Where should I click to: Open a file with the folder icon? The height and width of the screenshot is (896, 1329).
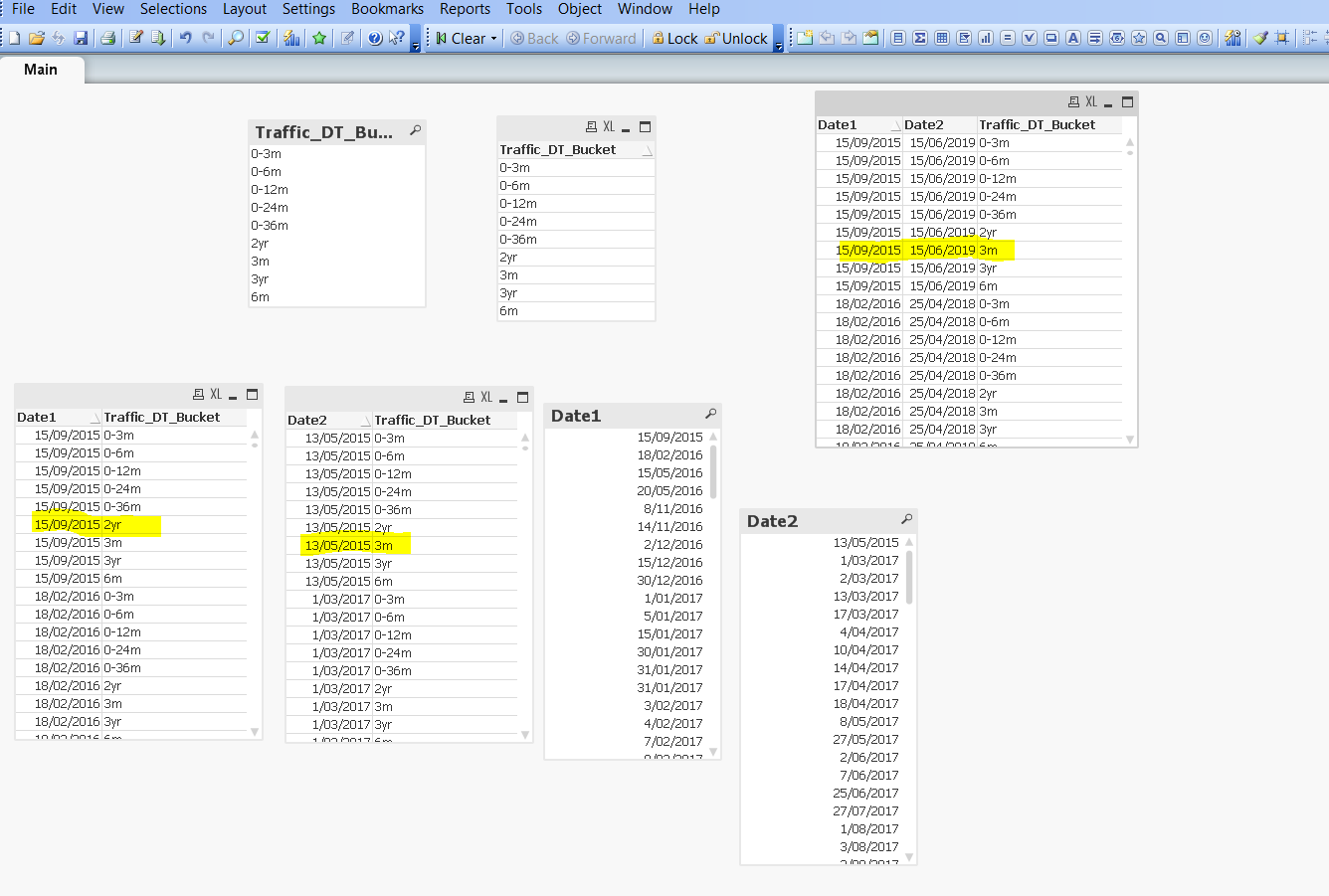click(37, 38)
